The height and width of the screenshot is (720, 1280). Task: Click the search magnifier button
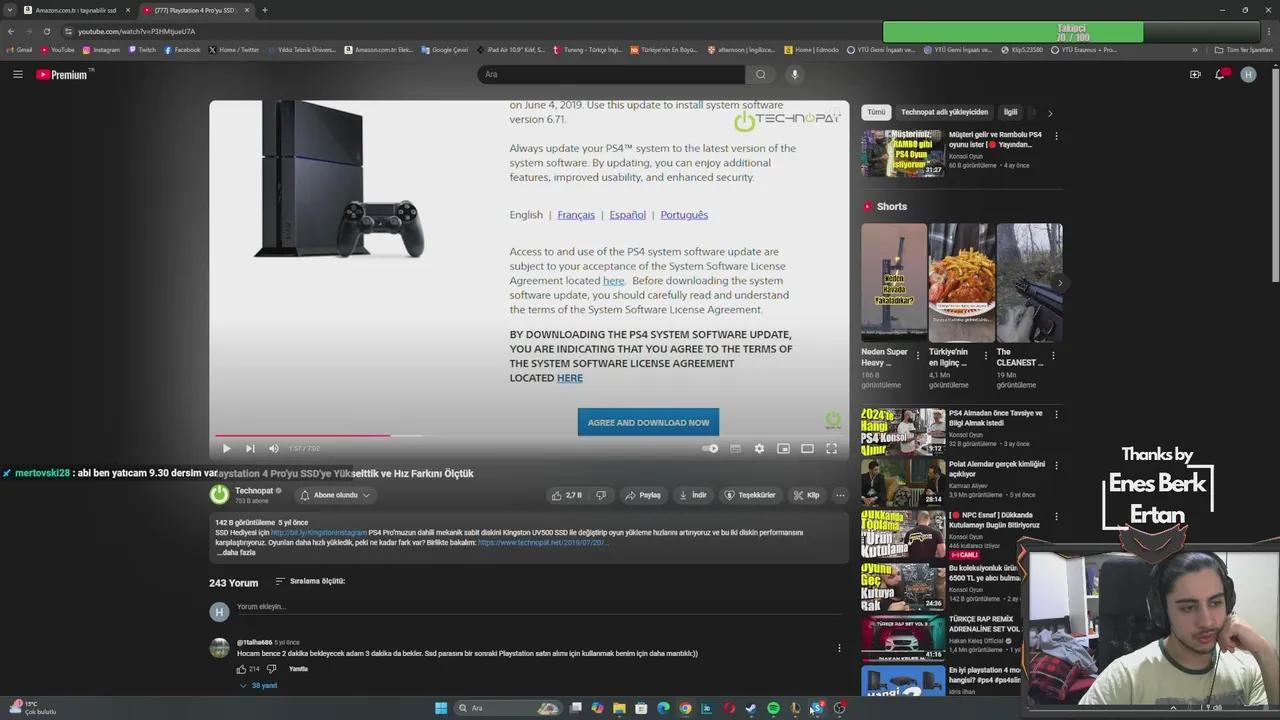click(x=761, y=74)
